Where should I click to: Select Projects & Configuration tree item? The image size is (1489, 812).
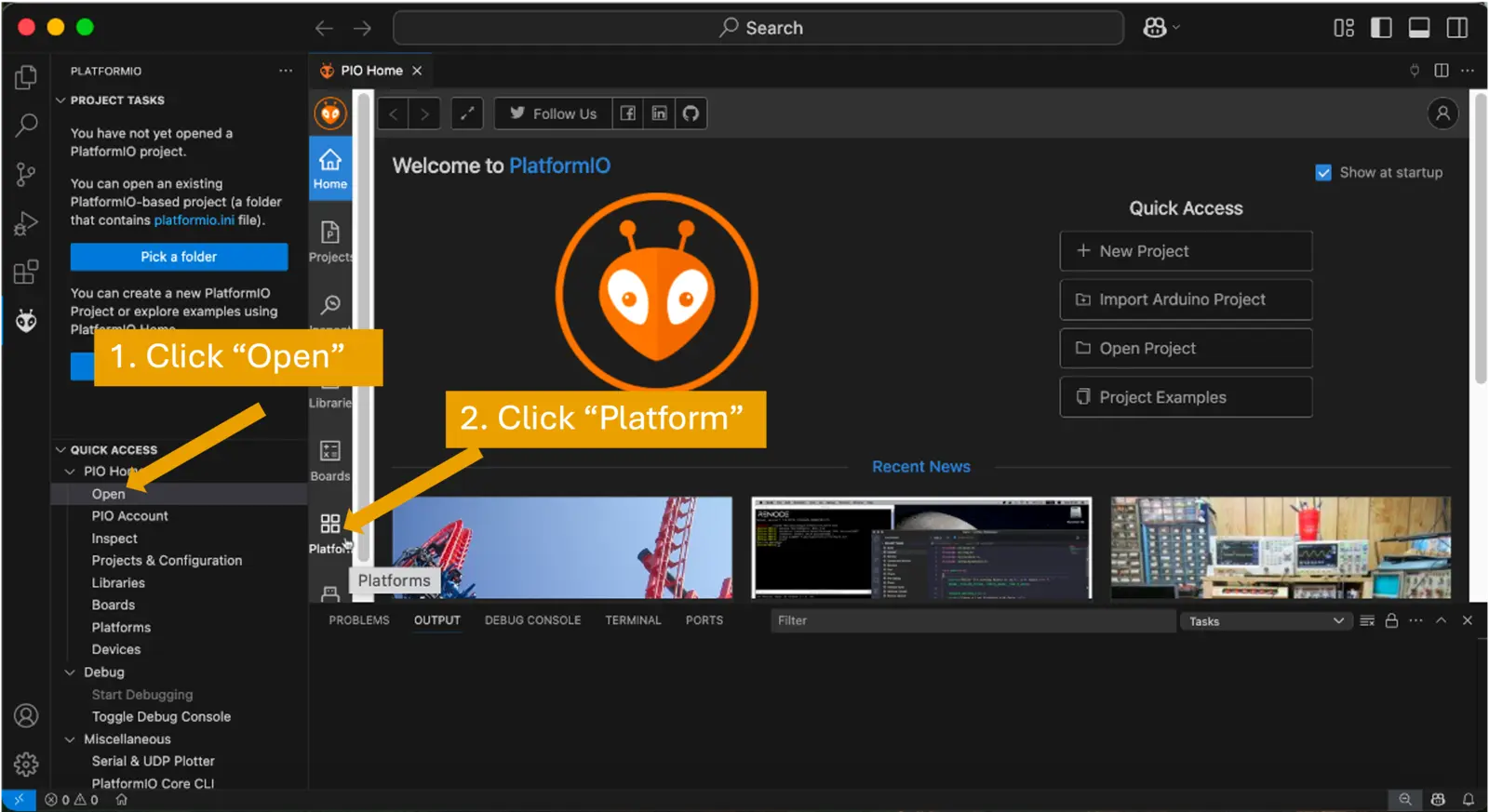(x=167, y=561)
